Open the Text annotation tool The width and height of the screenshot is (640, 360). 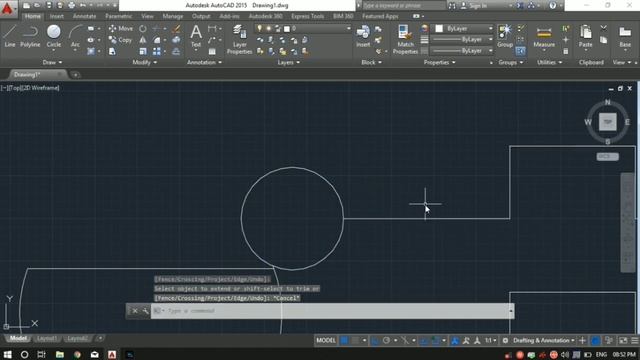(196, 36)
